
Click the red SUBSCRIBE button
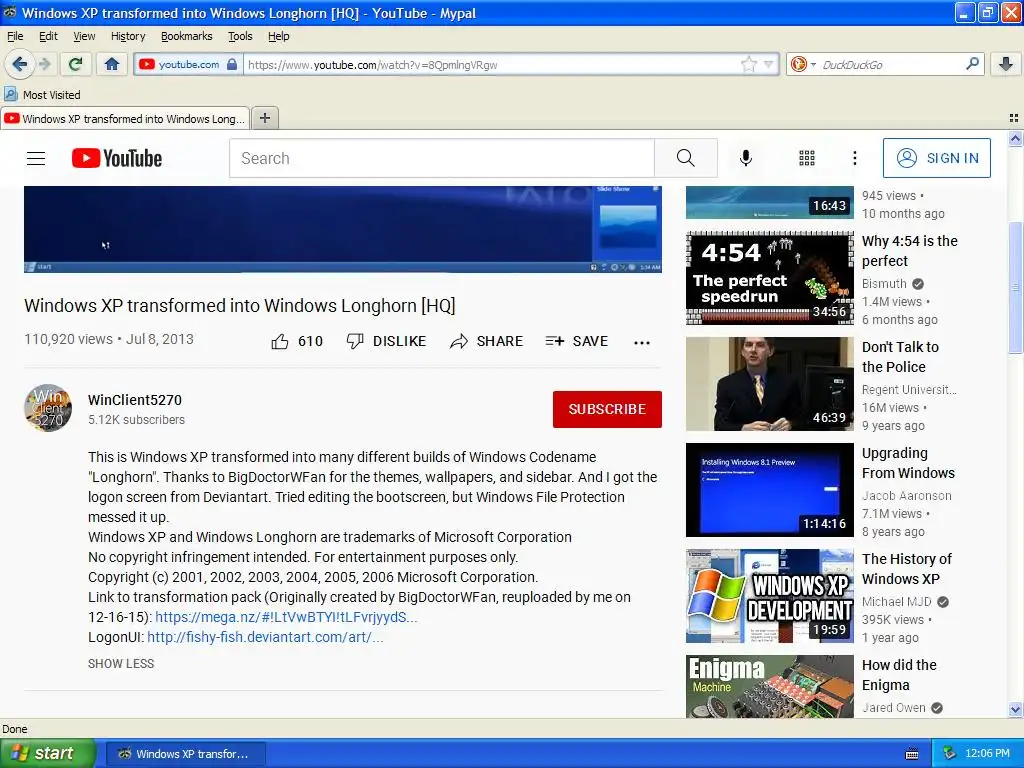coord(607,409)
